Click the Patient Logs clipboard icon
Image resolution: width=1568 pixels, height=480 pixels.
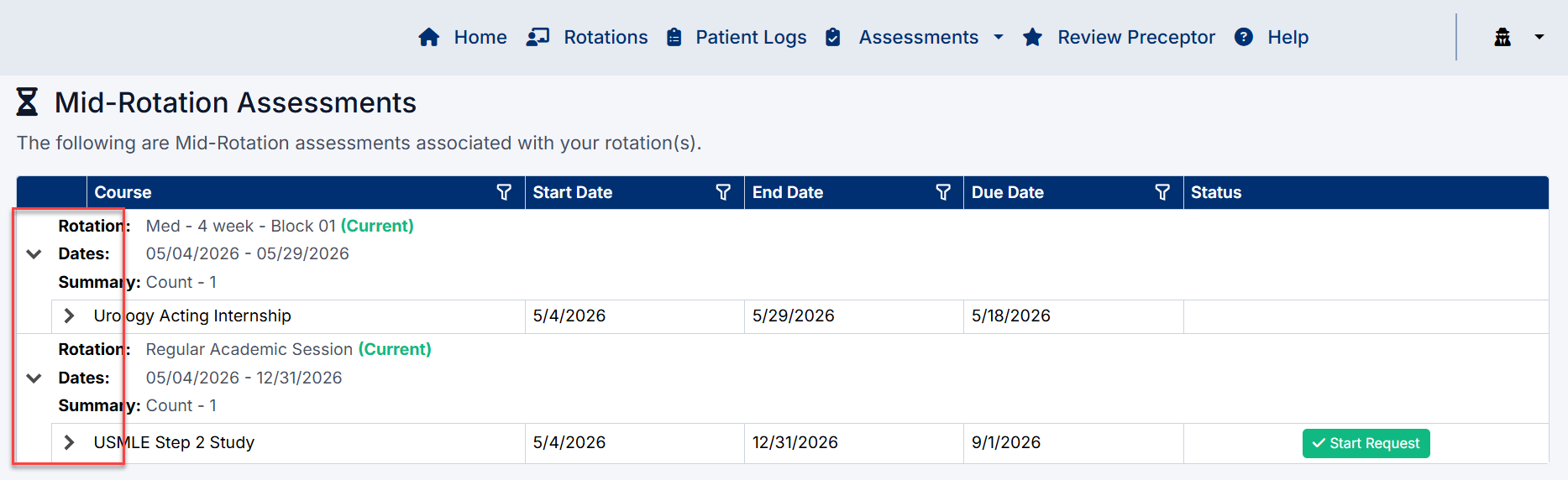point(674,37)
